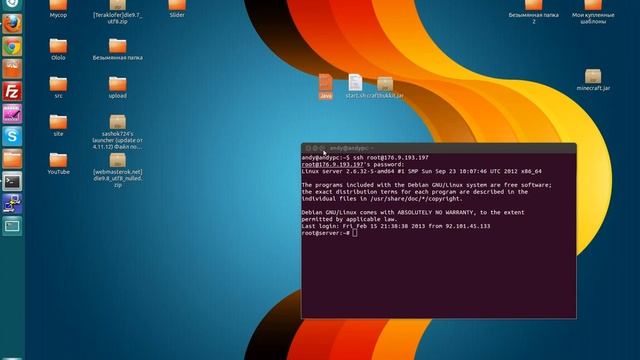The width and height of the screenshot is (640, 360).
Task: Open the Dash home button in launcher
Action: click(x=12, y=4)
